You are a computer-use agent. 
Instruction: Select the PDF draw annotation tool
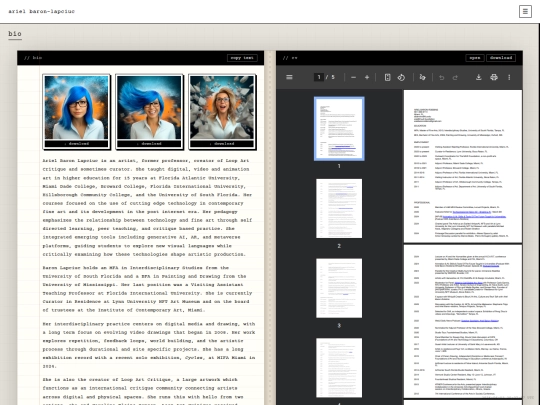pos(423,77)
